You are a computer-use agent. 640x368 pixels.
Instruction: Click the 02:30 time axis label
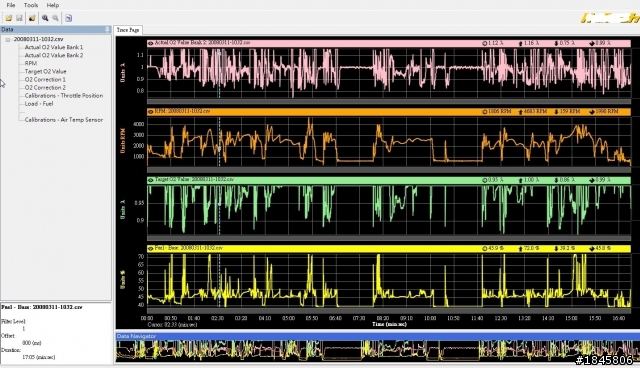(217, 318)
